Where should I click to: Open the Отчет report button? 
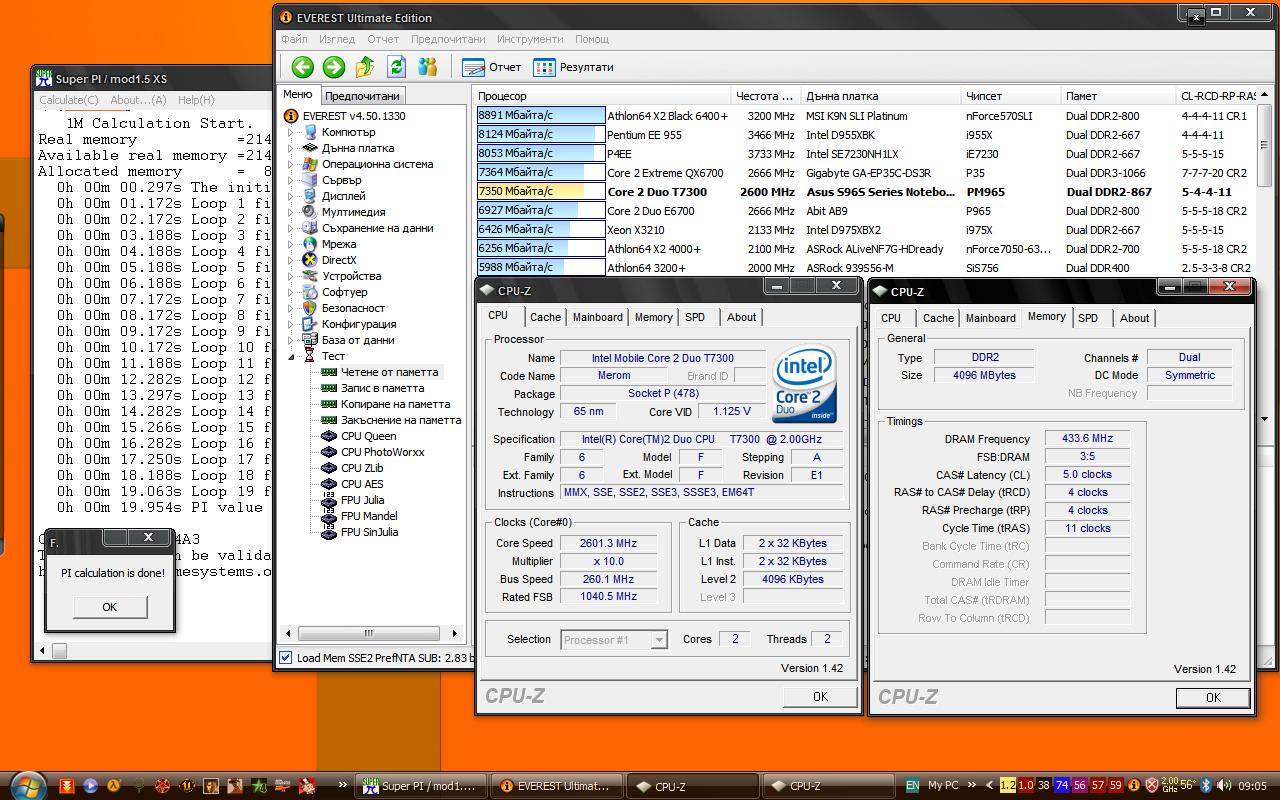[x=492, y=67]
